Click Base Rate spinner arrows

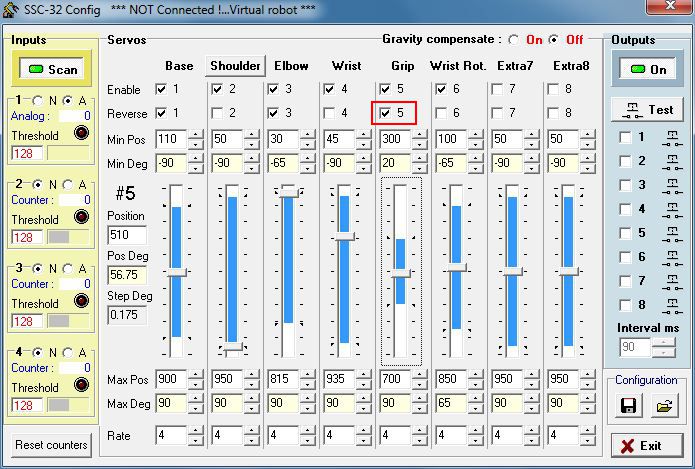click(x=195, y=436)
